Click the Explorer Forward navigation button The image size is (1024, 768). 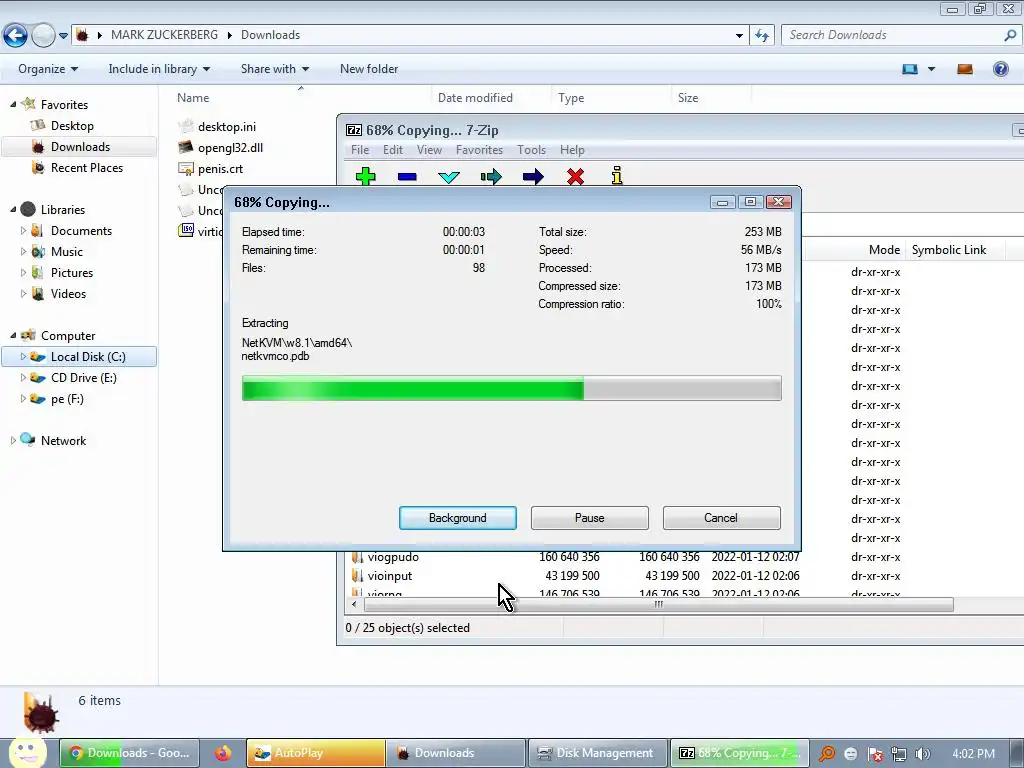click(43, 35)
